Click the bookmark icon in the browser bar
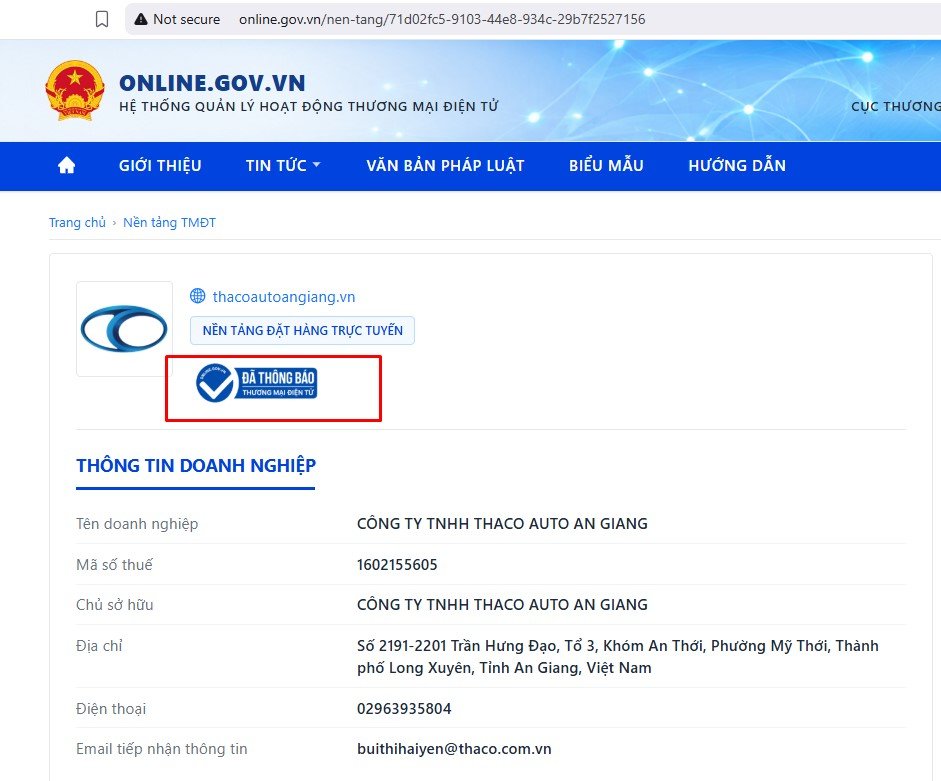 [x=102, y=19]
